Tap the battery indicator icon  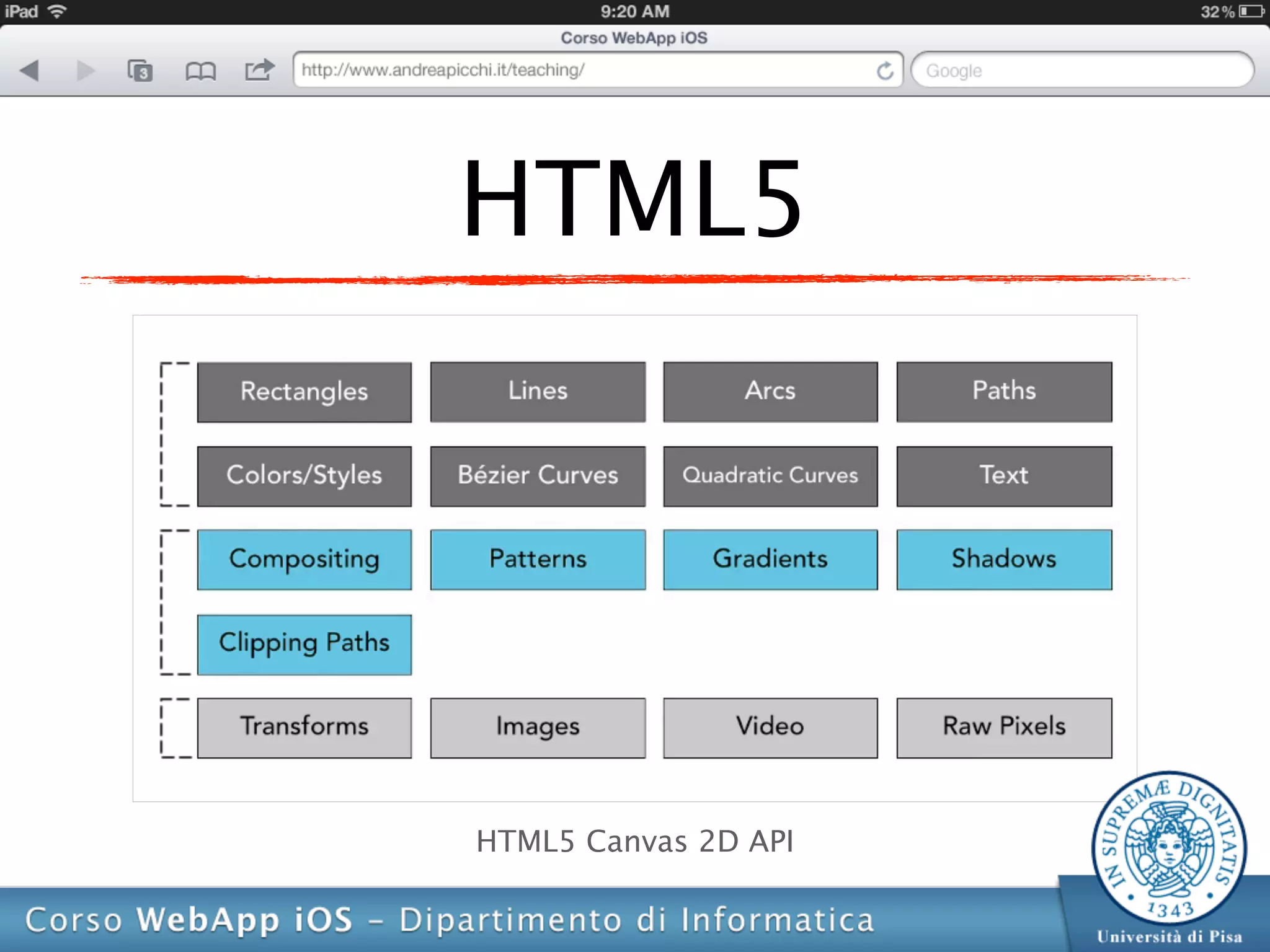[1251, 12]
